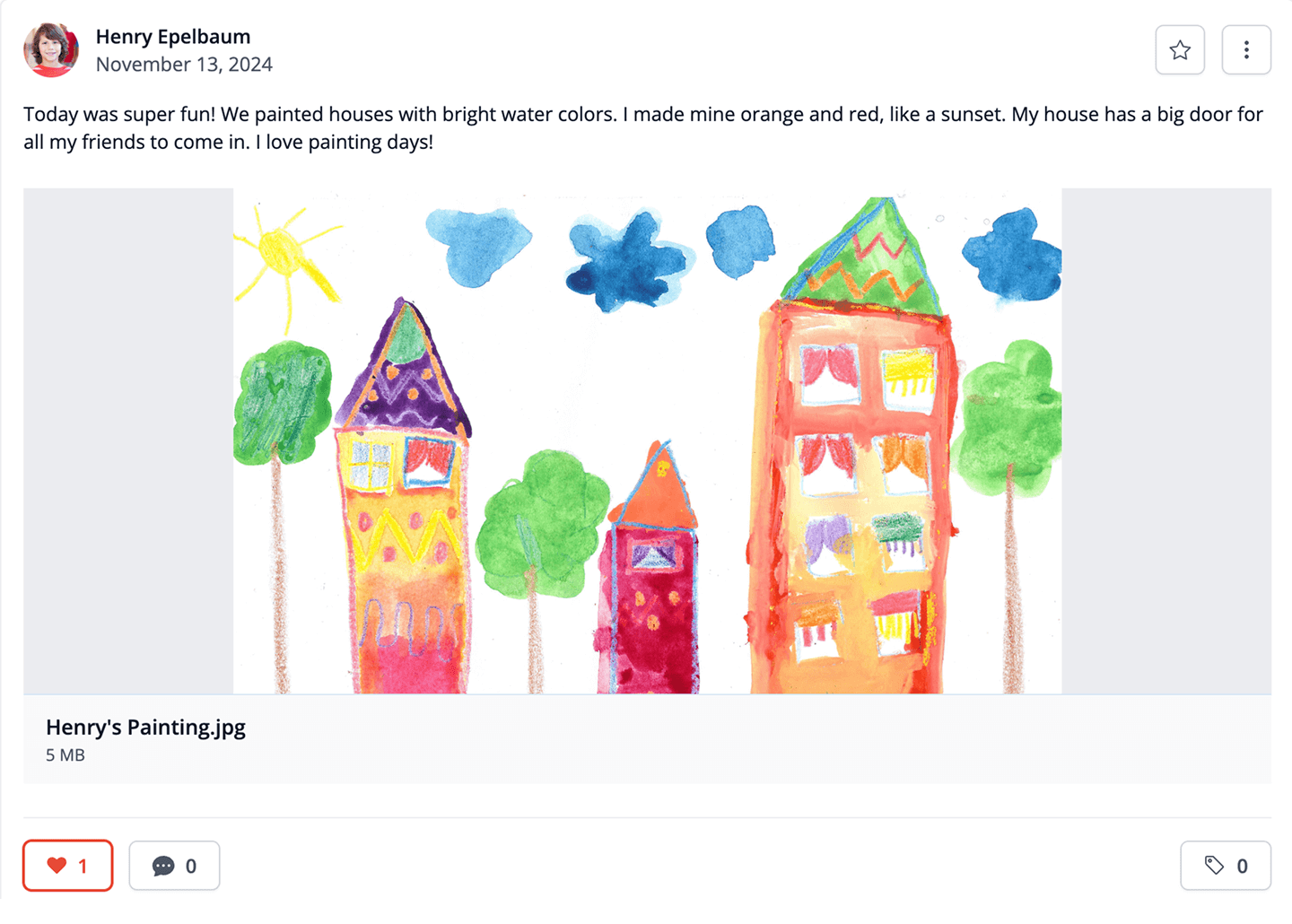Open the Henry's Painting.jpg file name

(x=145, y=728)
